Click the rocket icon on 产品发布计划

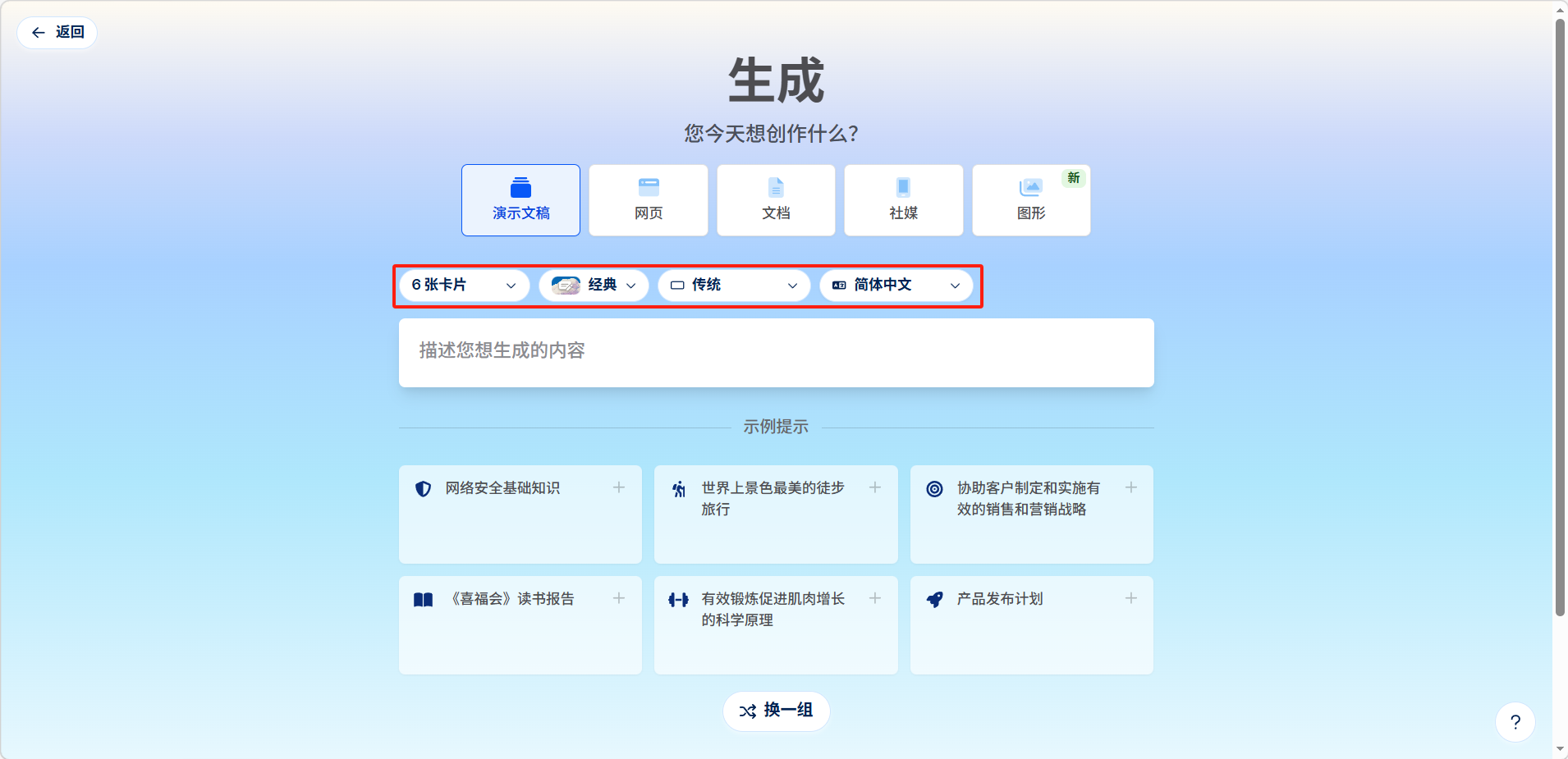pyautogui.click(x=934, y=600)
